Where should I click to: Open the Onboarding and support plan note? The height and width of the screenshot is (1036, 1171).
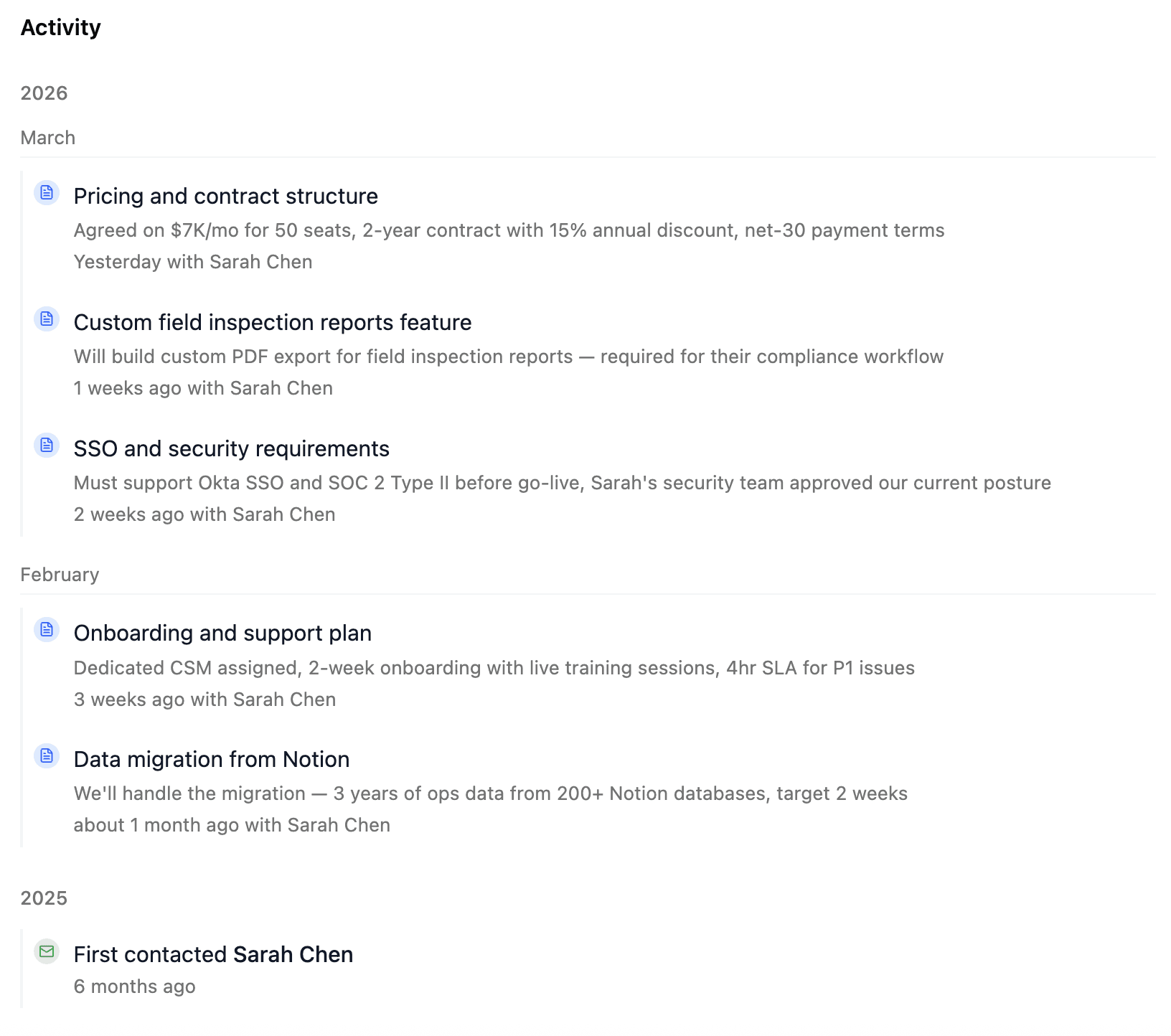(222, 633)
